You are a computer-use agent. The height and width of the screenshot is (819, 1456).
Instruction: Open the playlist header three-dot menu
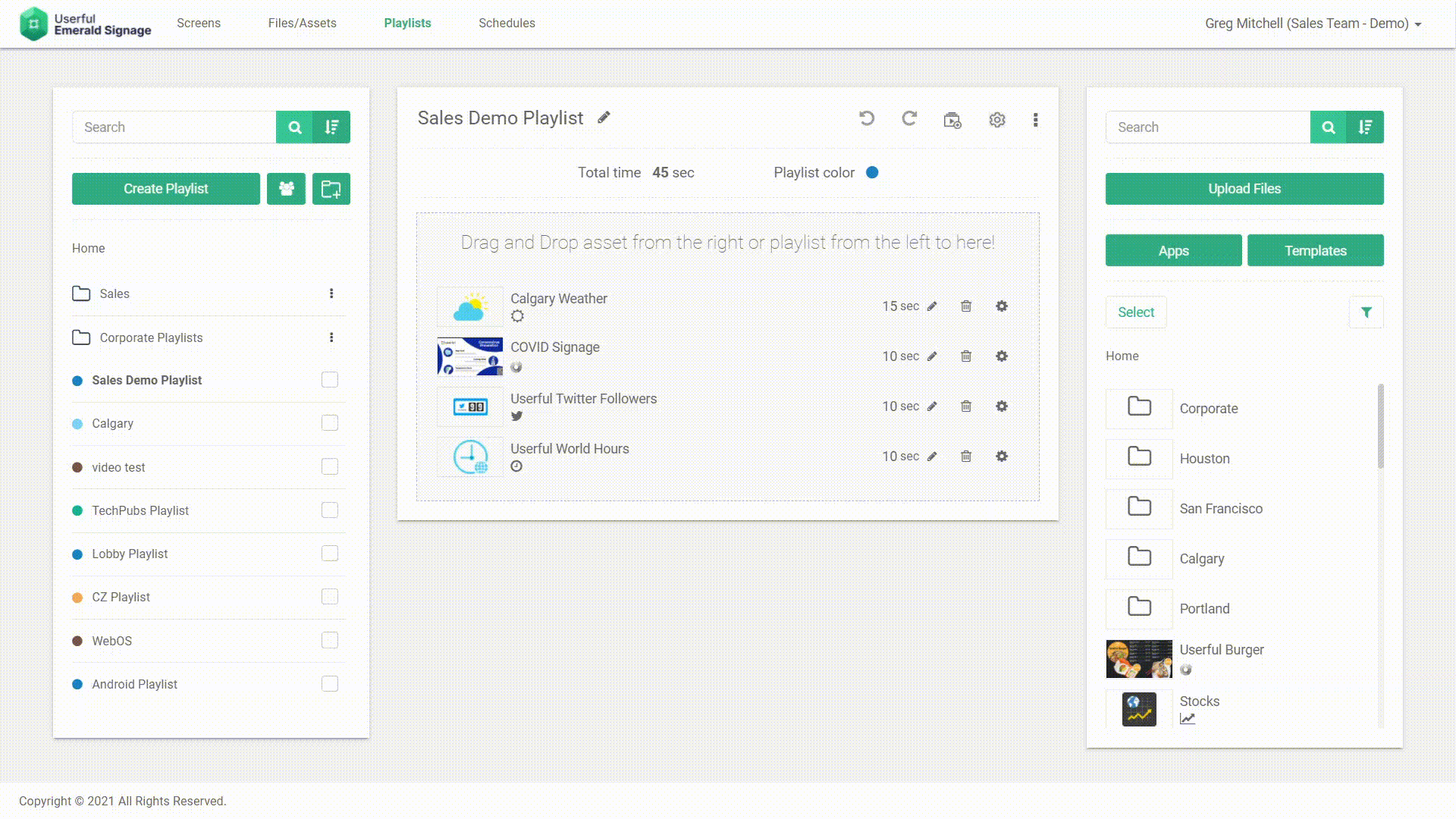click(x=1035, y=120)
